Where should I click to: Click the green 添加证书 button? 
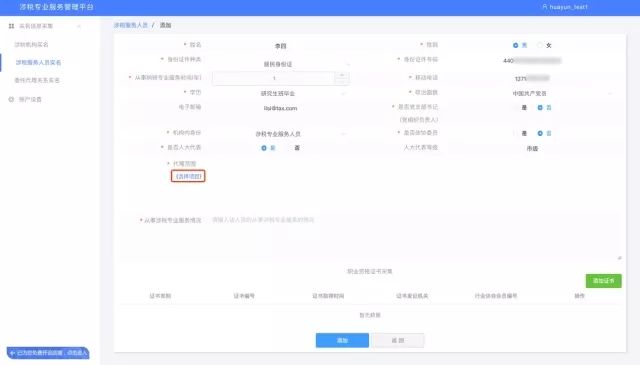tap(603, 281)
